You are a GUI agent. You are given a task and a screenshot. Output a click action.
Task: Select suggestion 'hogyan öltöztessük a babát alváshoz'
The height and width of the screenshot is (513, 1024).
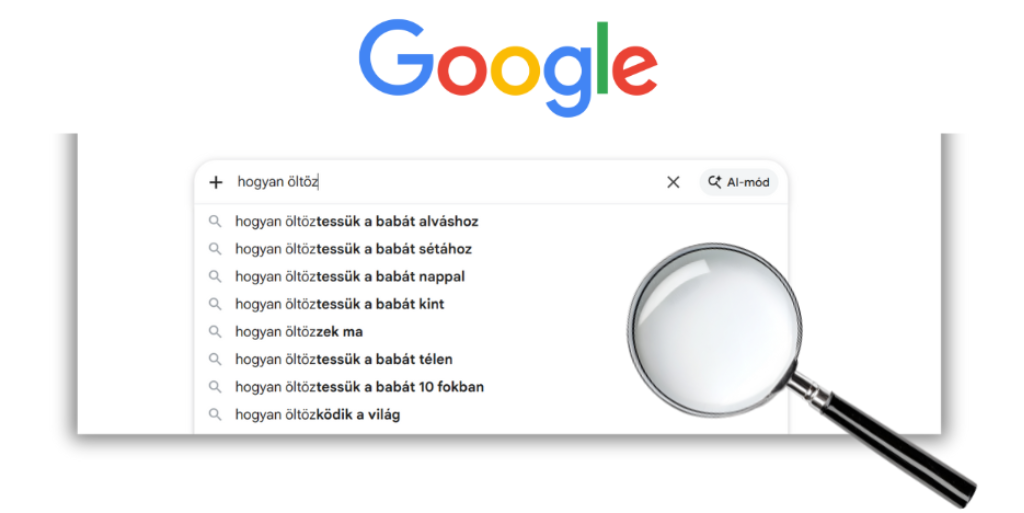(x=356, y=221)
